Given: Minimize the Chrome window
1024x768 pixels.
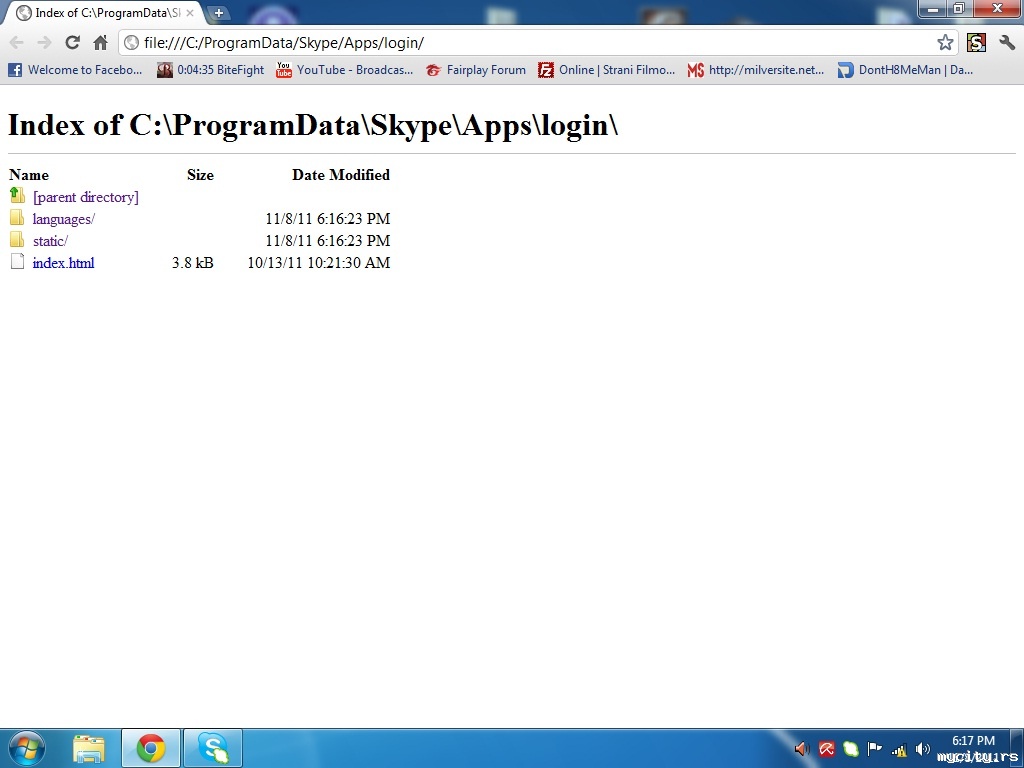Looking at the screenshot, I should (933, 8).
